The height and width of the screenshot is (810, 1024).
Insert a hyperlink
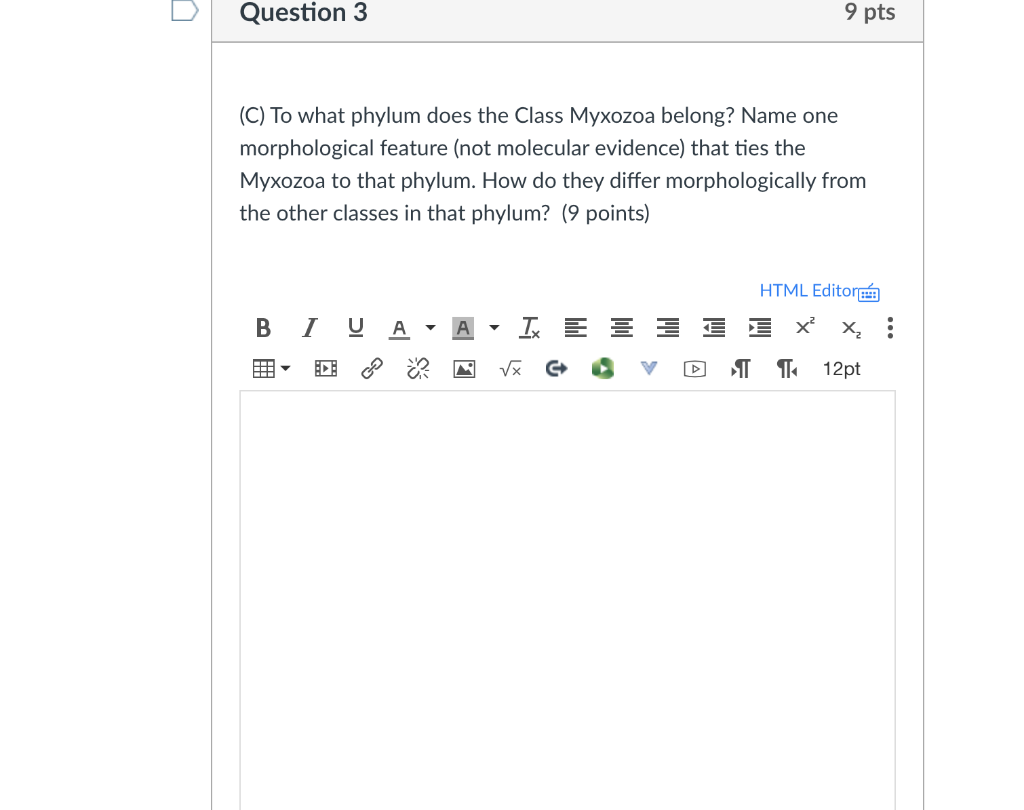pos(370,368)
